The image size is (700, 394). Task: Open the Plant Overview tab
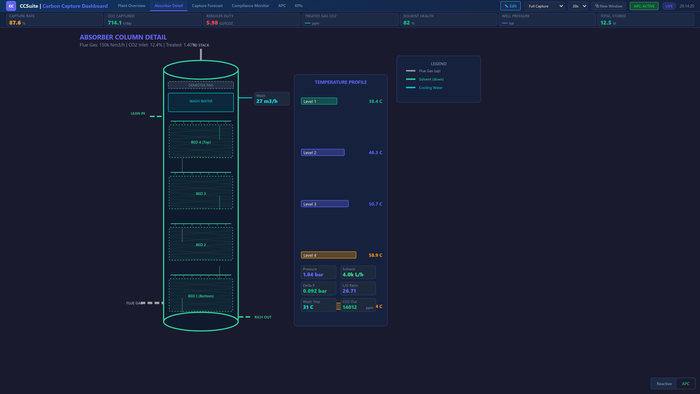131,6
